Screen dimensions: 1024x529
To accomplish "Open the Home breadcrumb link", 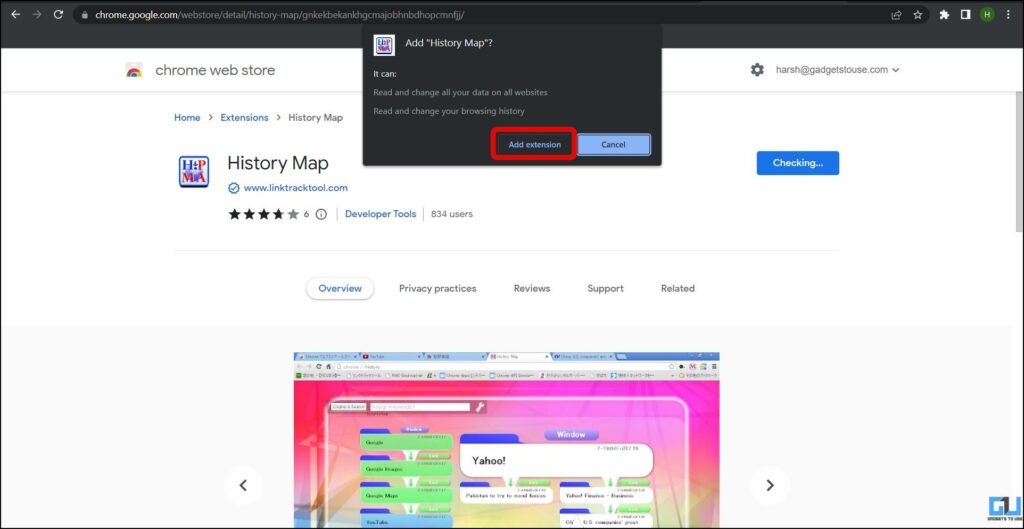I will pyautogui.click(x=187, y=118).
